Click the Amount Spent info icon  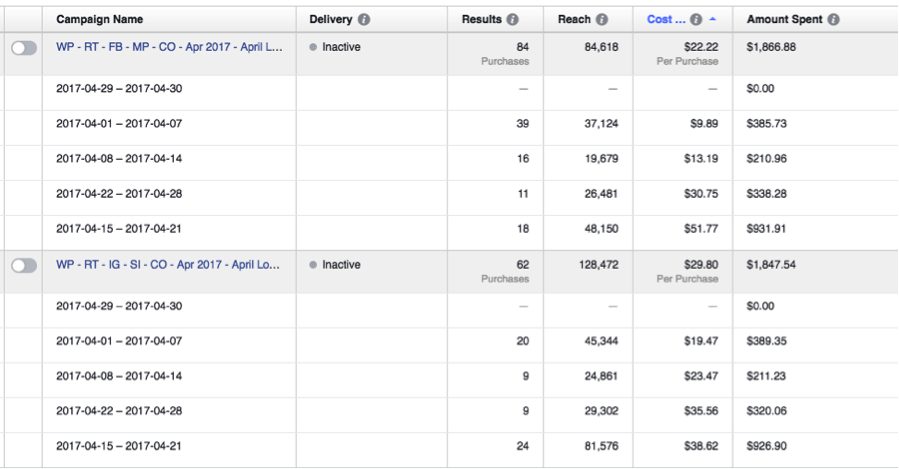(833, 19)
